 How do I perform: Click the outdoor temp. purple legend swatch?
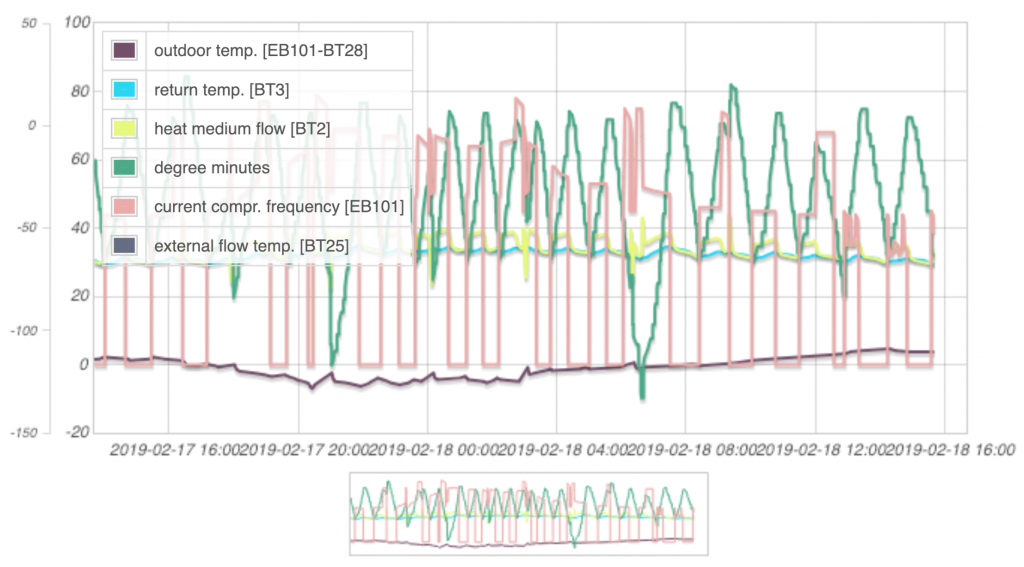(x=125, y=50)
